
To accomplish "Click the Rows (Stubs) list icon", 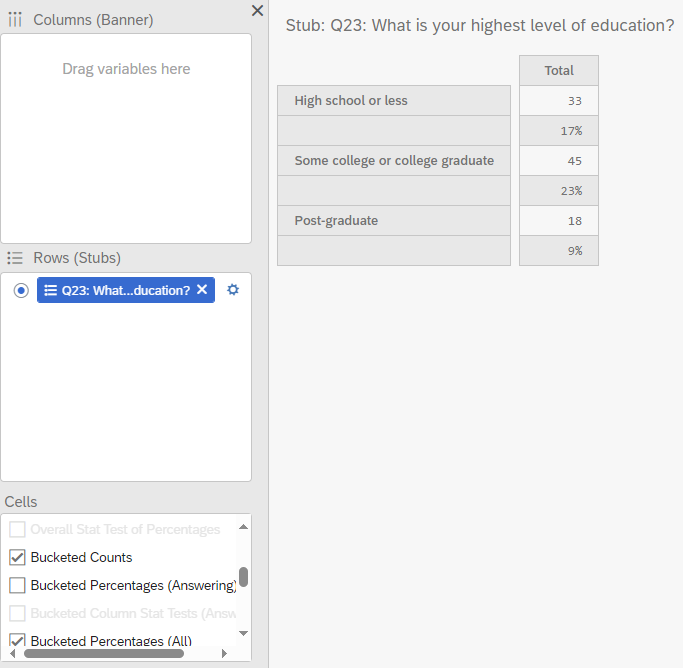I will click(15, 258).
